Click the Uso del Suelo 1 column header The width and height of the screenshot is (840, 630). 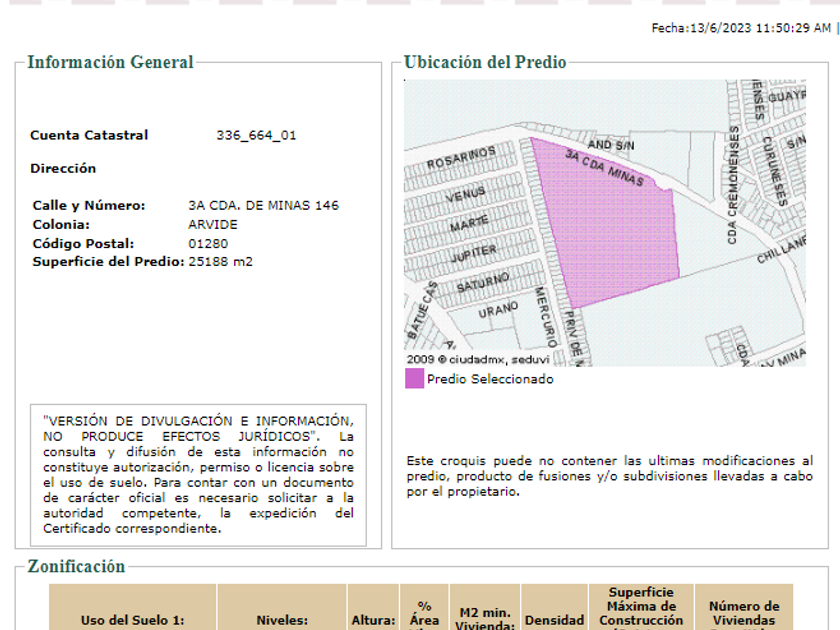pos(133,620)
